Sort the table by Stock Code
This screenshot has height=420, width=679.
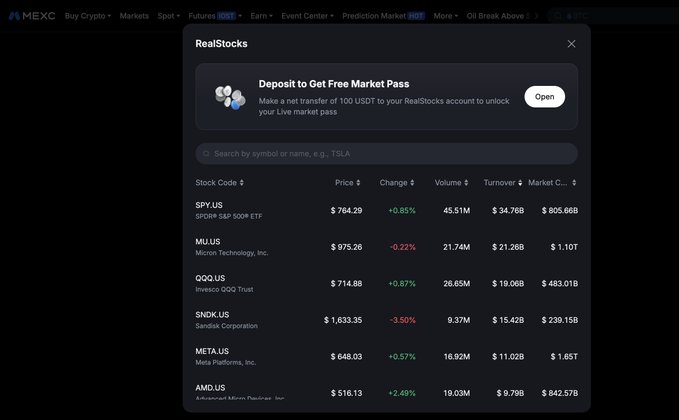pos(220,183)
